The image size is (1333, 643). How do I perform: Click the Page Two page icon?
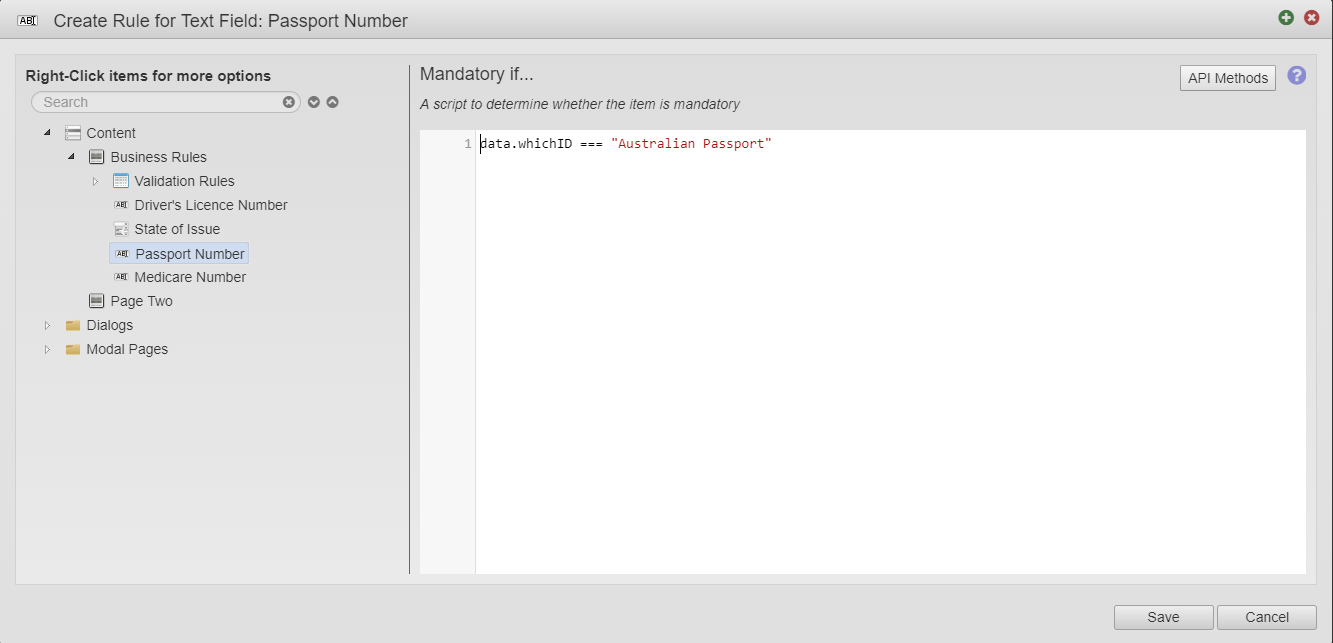(97, 301)
